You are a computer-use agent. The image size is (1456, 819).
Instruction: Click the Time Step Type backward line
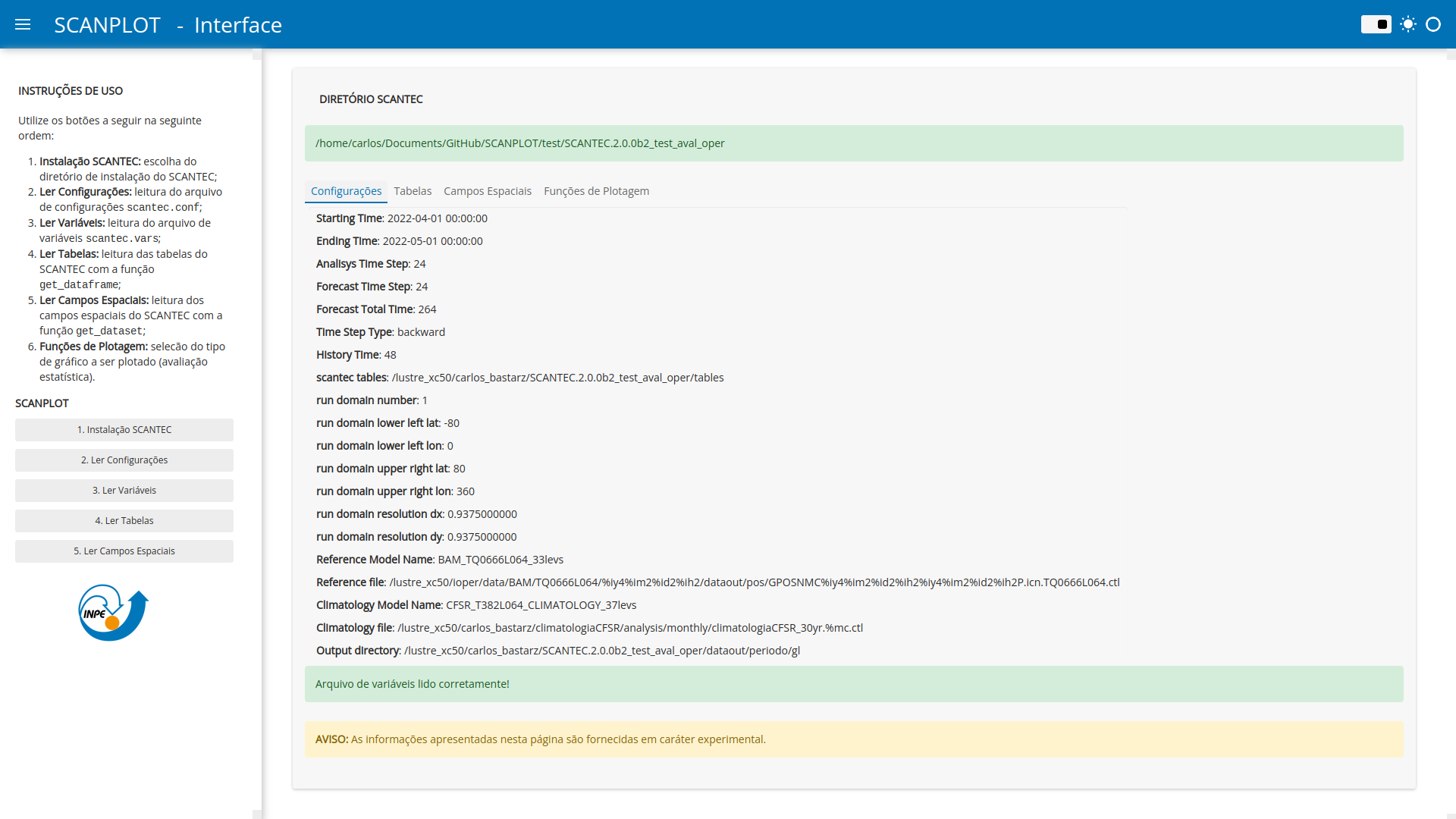[381, 332]
